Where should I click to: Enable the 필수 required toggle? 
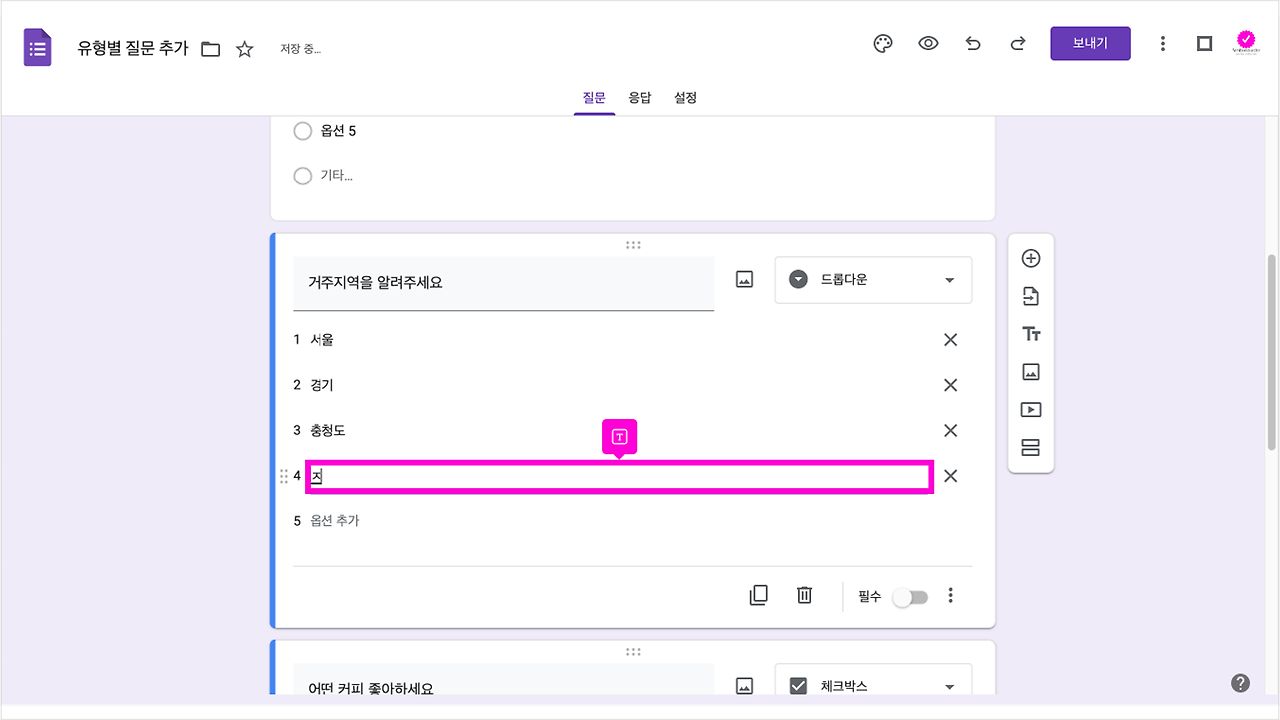(910, 595)
